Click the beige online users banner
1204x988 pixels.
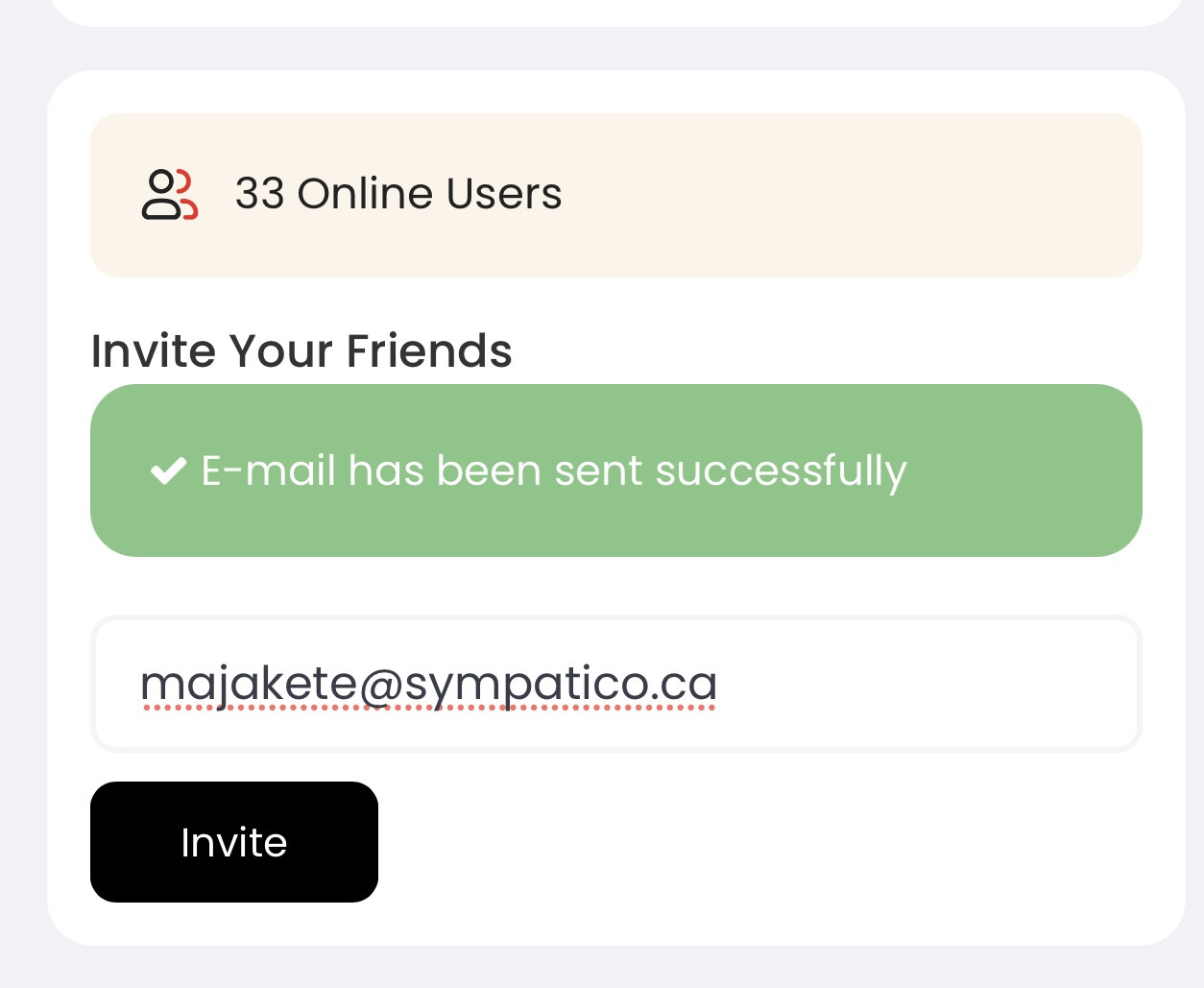click(x=616, y=195)
